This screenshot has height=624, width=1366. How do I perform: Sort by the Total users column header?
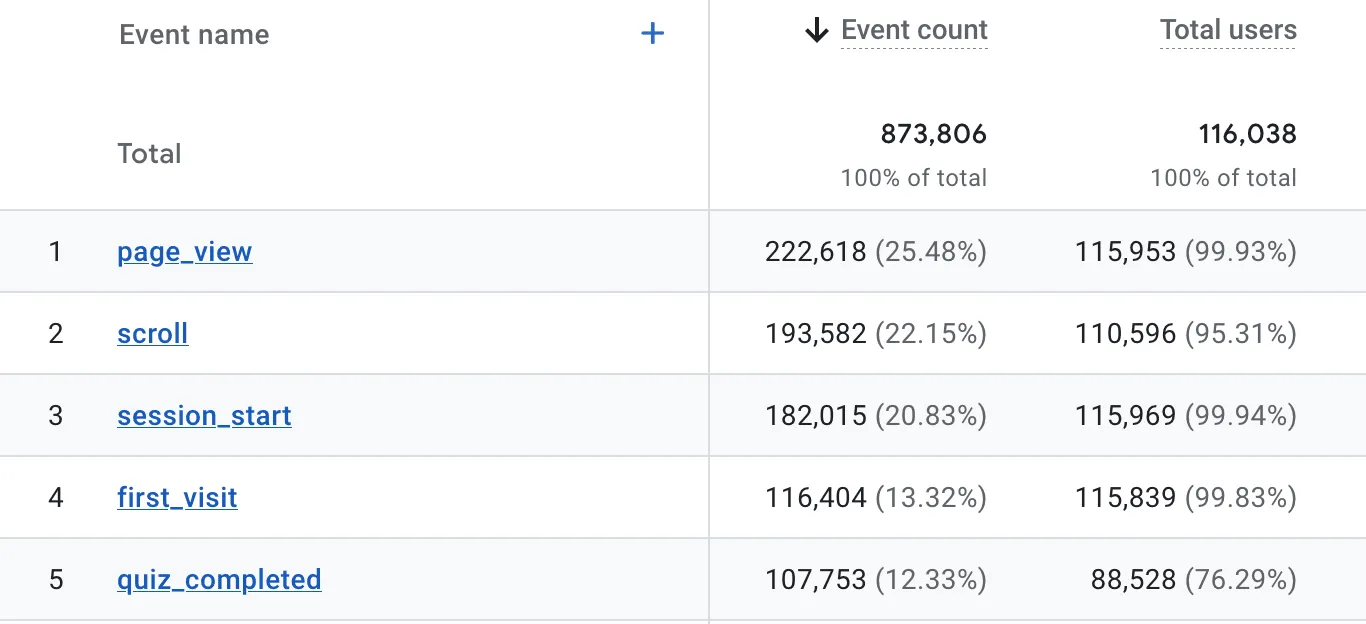pos(1228,31)
